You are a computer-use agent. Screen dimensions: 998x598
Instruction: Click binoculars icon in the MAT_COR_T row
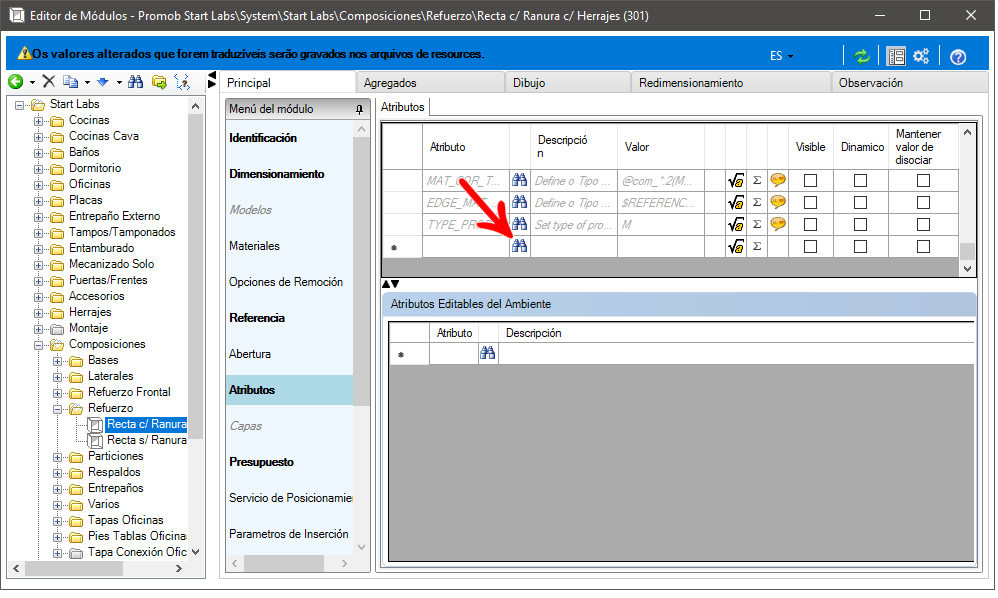tap(519, 180)
